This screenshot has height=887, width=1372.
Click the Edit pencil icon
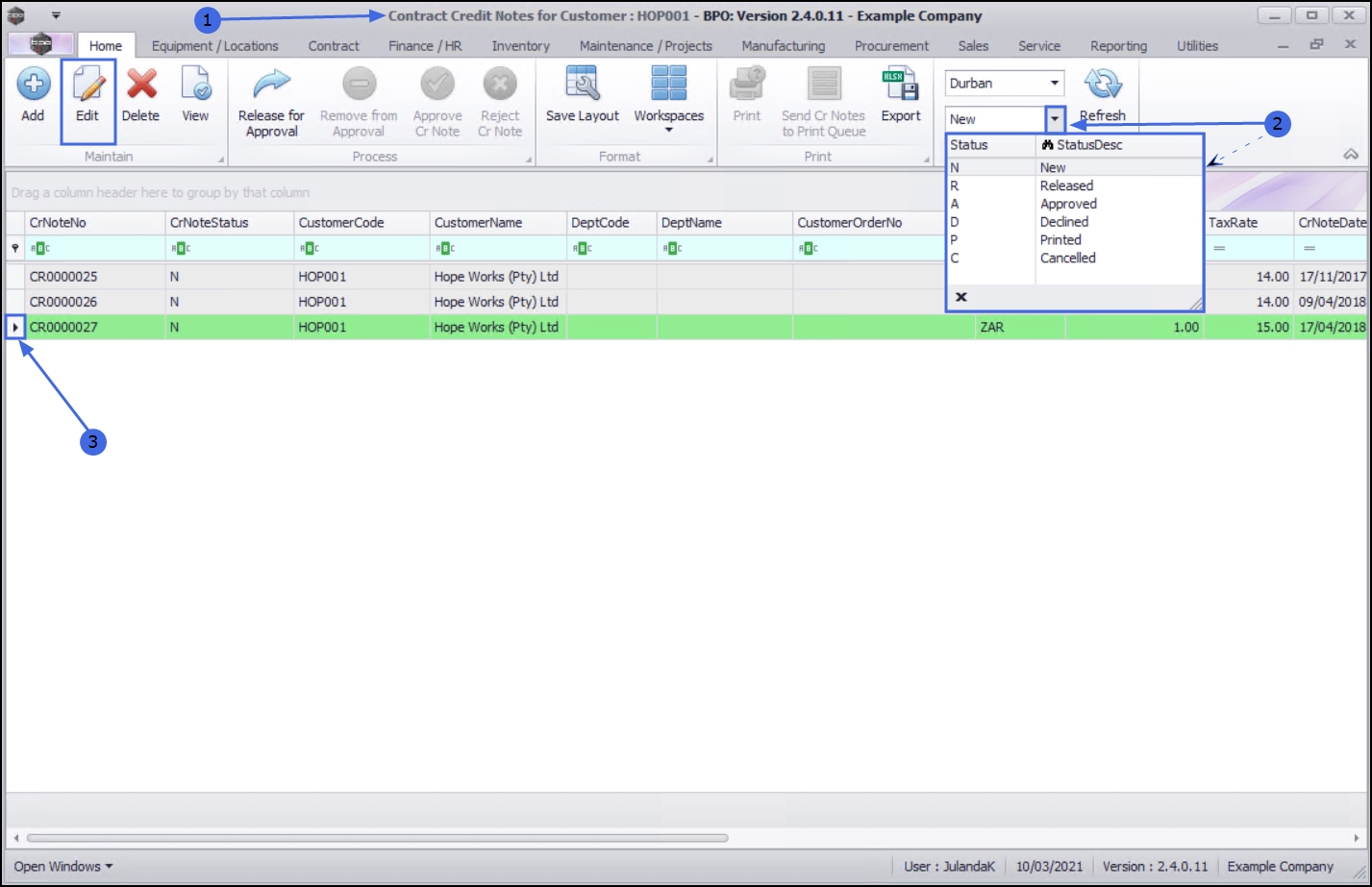(x=87, y=85)
